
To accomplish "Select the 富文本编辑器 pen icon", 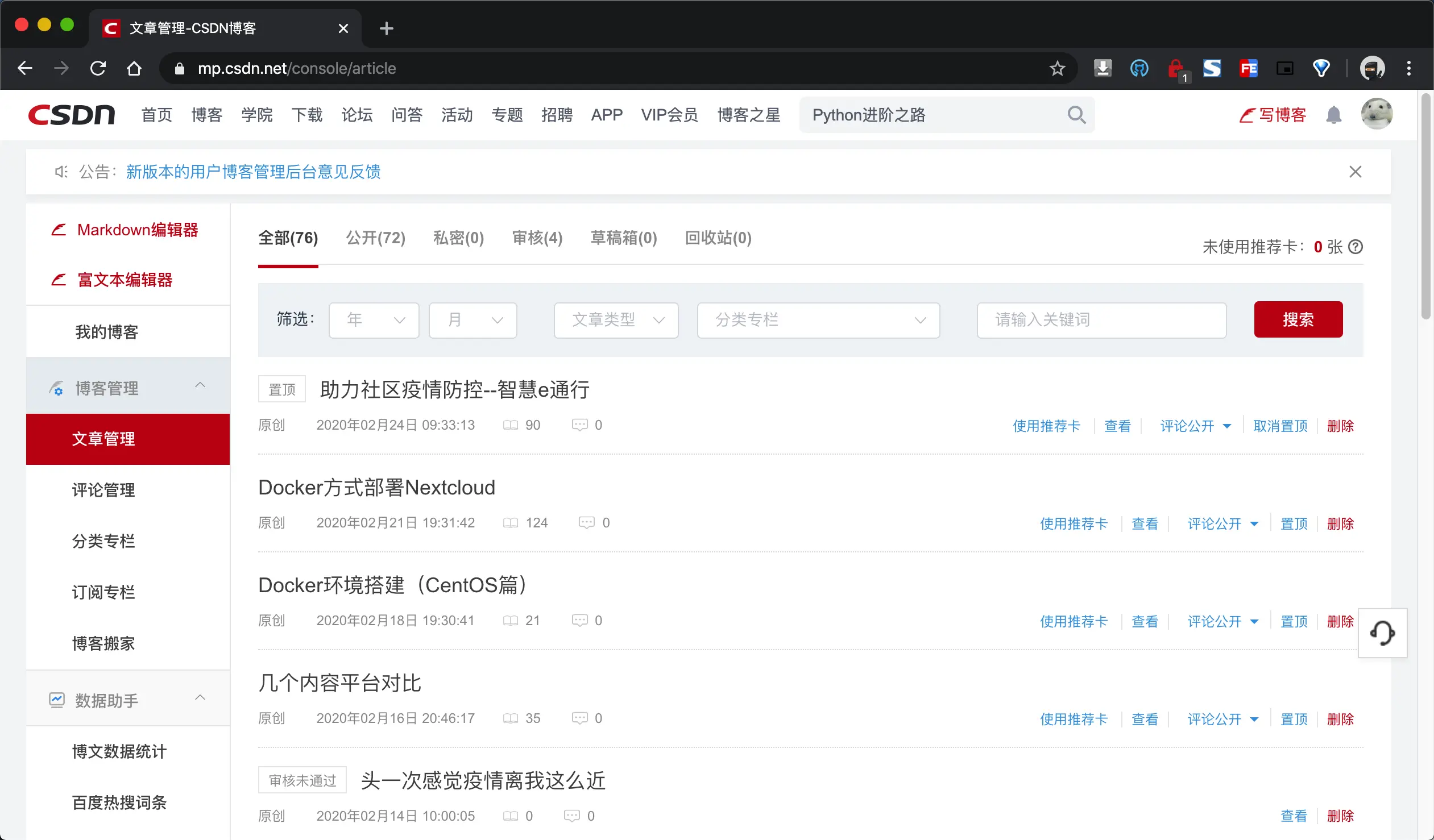I will tap(59, 279).
